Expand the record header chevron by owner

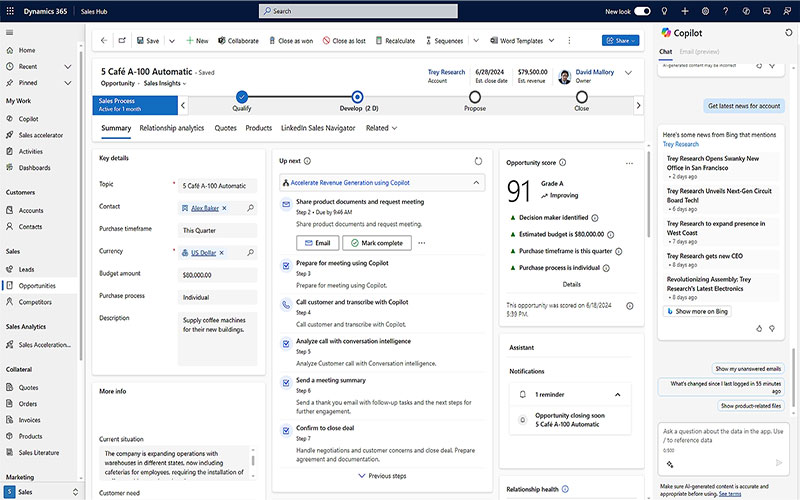tap(629, 73)
